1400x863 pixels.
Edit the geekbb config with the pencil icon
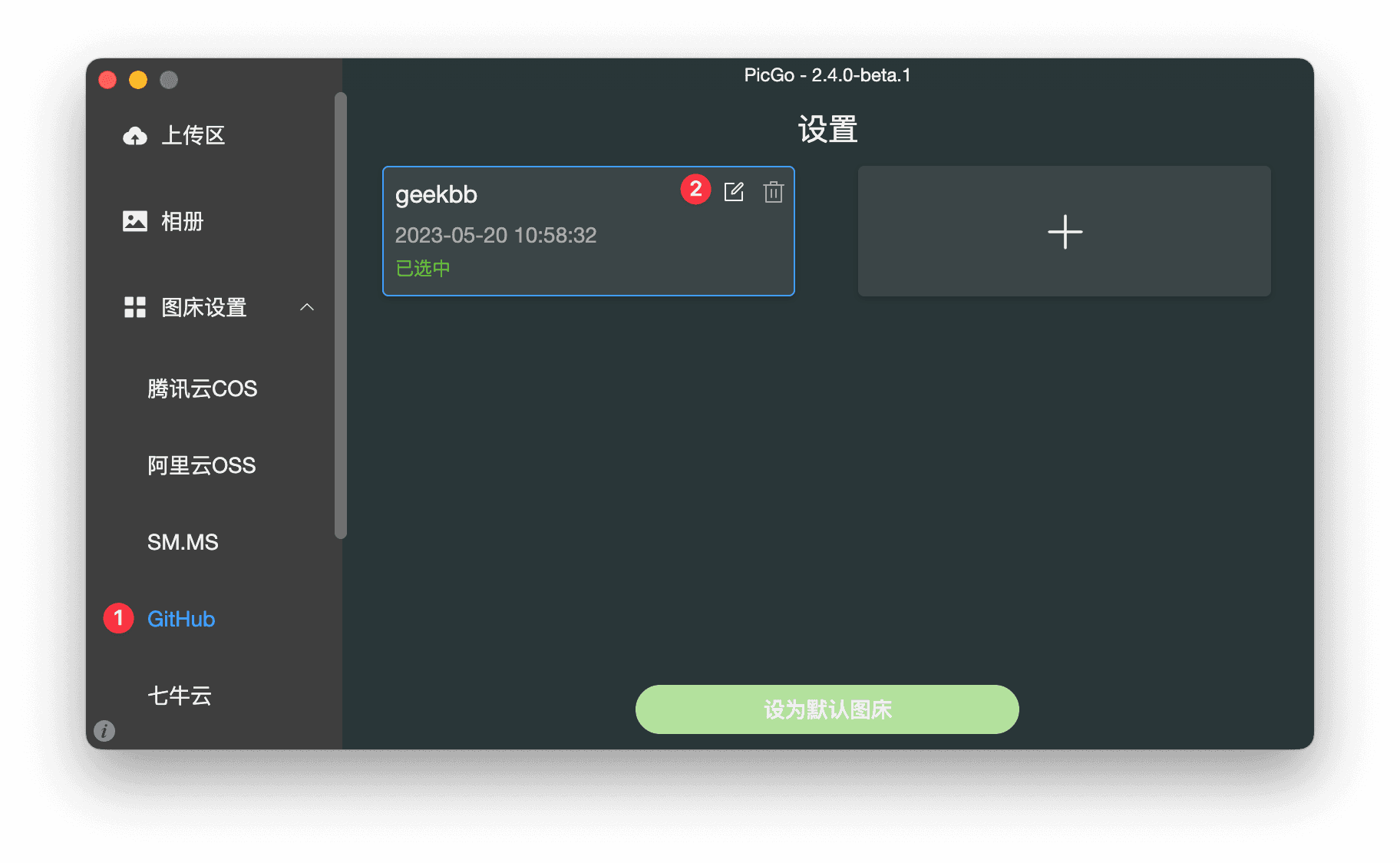tap(735, 192)
